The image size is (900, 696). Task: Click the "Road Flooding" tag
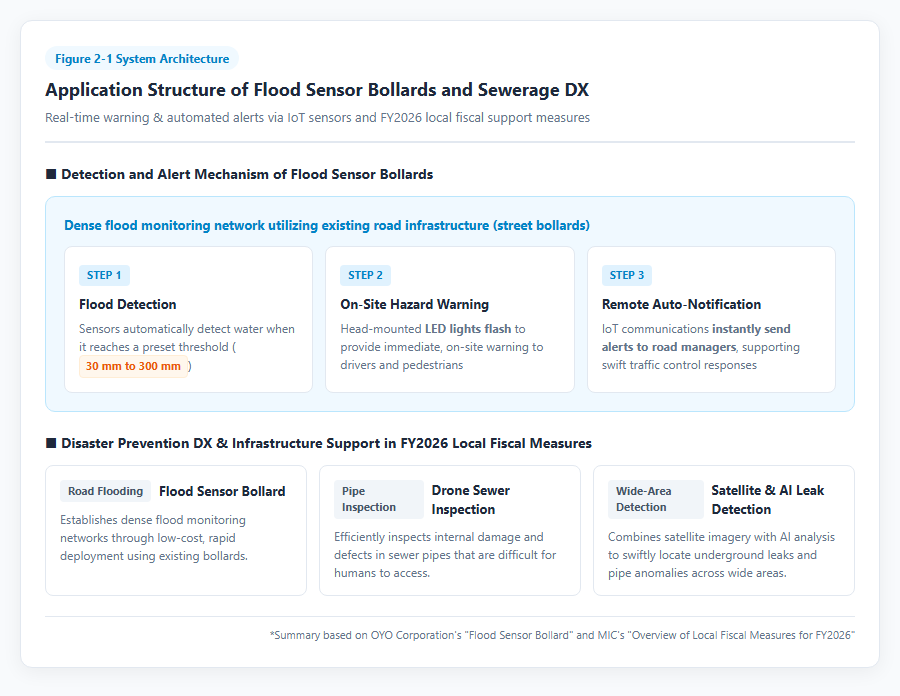click(106, 491)
